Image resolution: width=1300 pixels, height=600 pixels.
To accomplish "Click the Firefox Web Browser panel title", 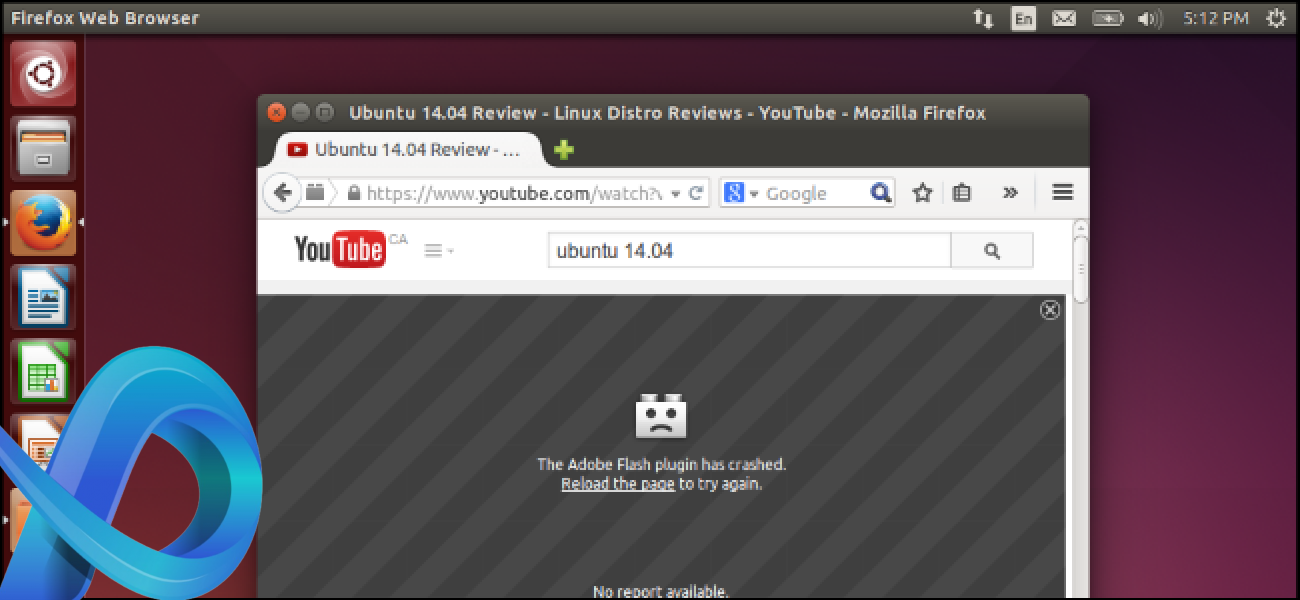I will click(105, 18).
